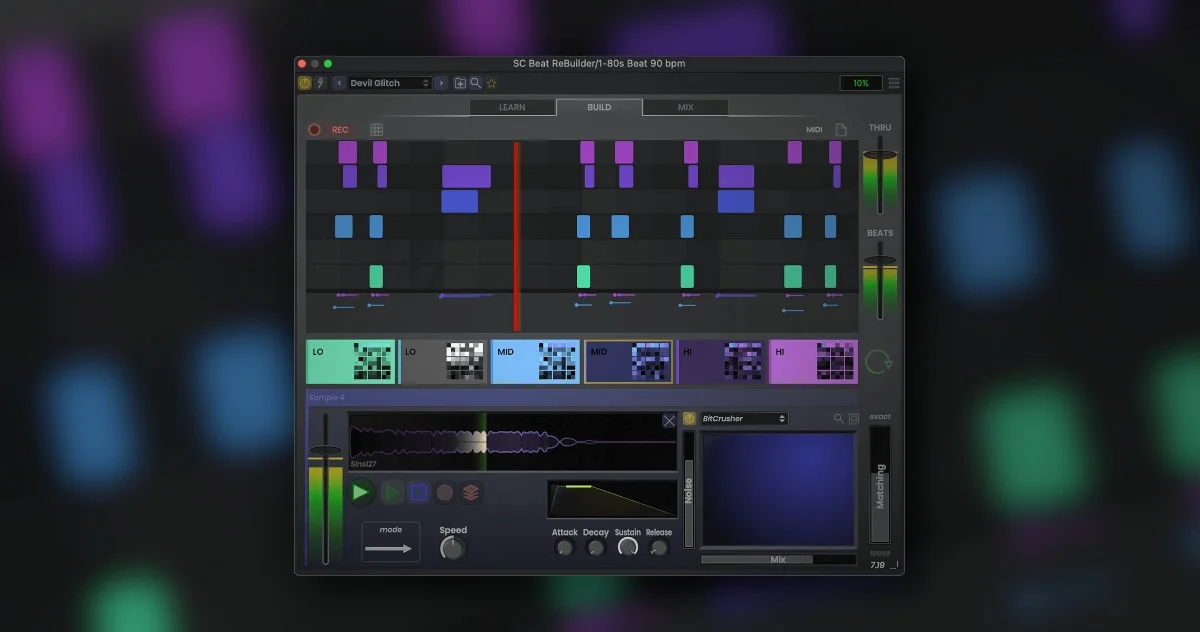
Task: Click the stacked layers icon
Action: (x=471, y=492)
